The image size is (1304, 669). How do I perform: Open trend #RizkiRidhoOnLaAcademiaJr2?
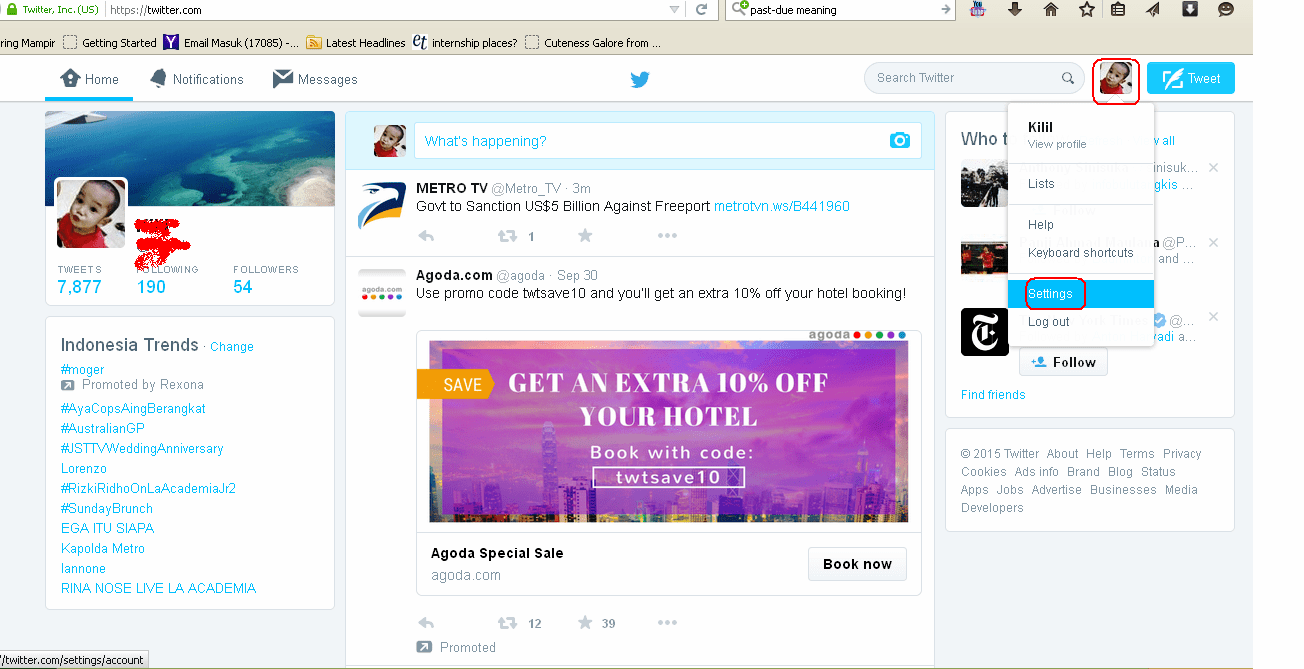tap(148, 489)
